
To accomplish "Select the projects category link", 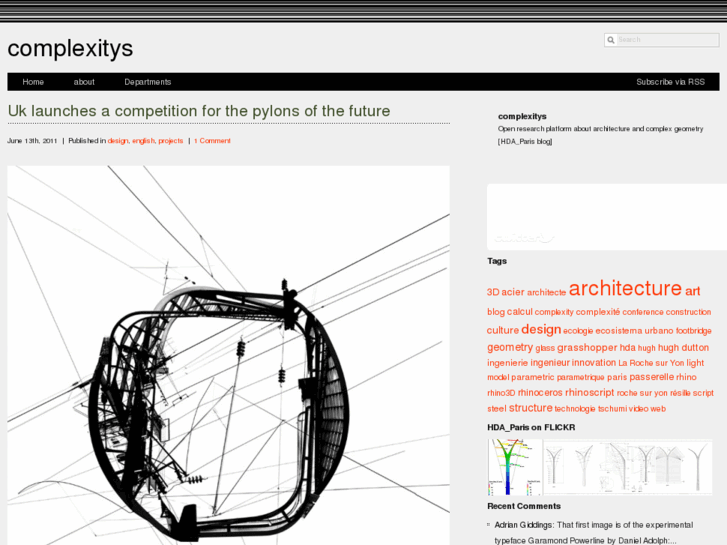I will [171, 141].
